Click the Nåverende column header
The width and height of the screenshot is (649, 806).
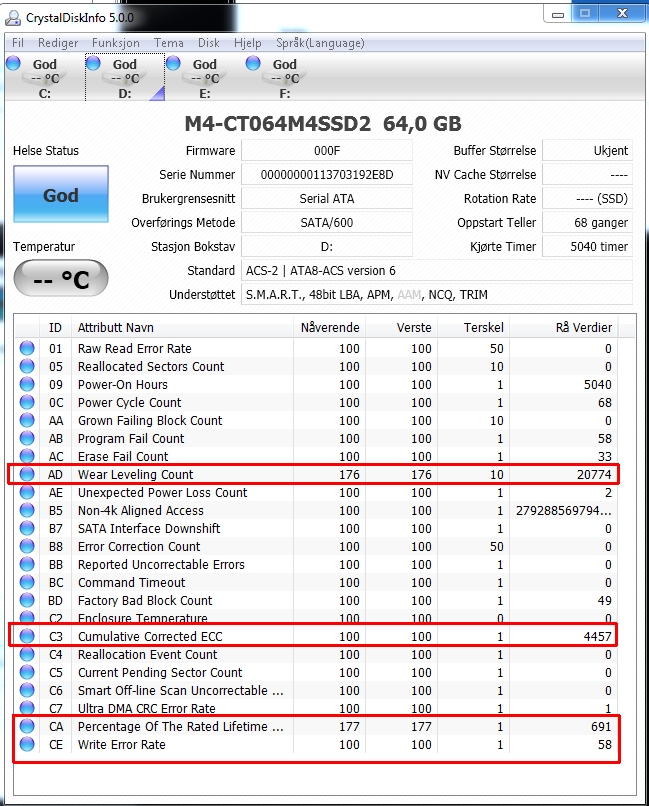pyautogui.click(x=329, y=327)
